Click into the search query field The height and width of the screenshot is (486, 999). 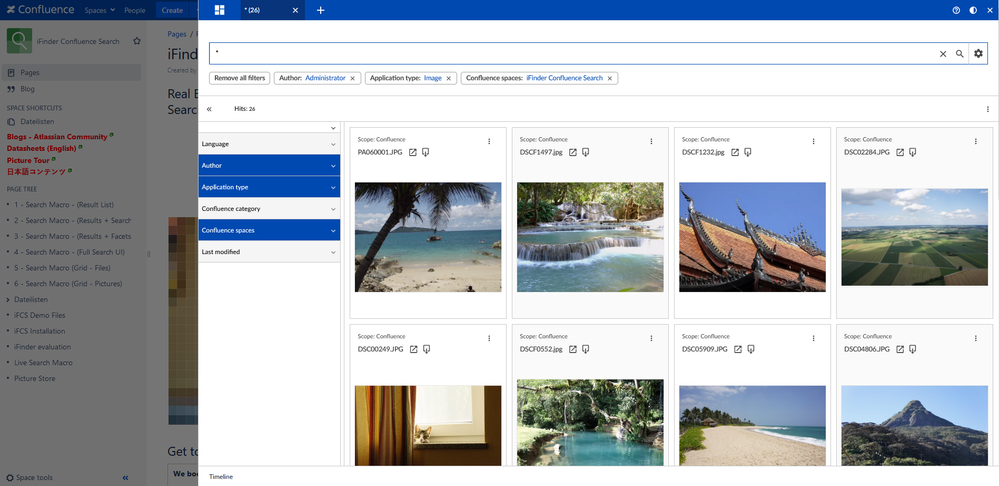tap(572, 54)
